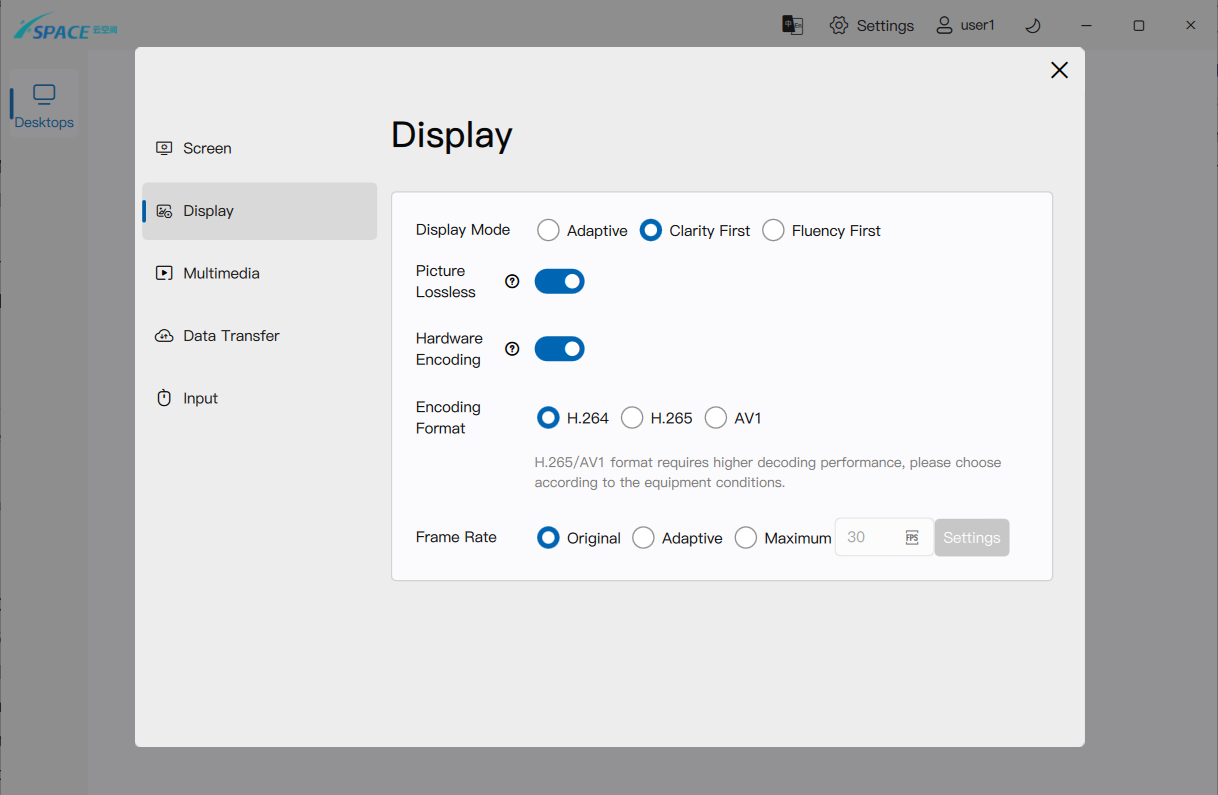Switch to Multimedia settings section
1218x795 pixels.
click(221, 273)
